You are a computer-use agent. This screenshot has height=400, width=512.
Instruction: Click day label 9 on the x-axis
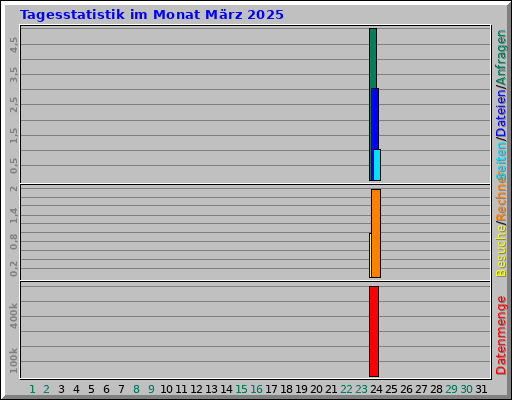coord(151,389)
